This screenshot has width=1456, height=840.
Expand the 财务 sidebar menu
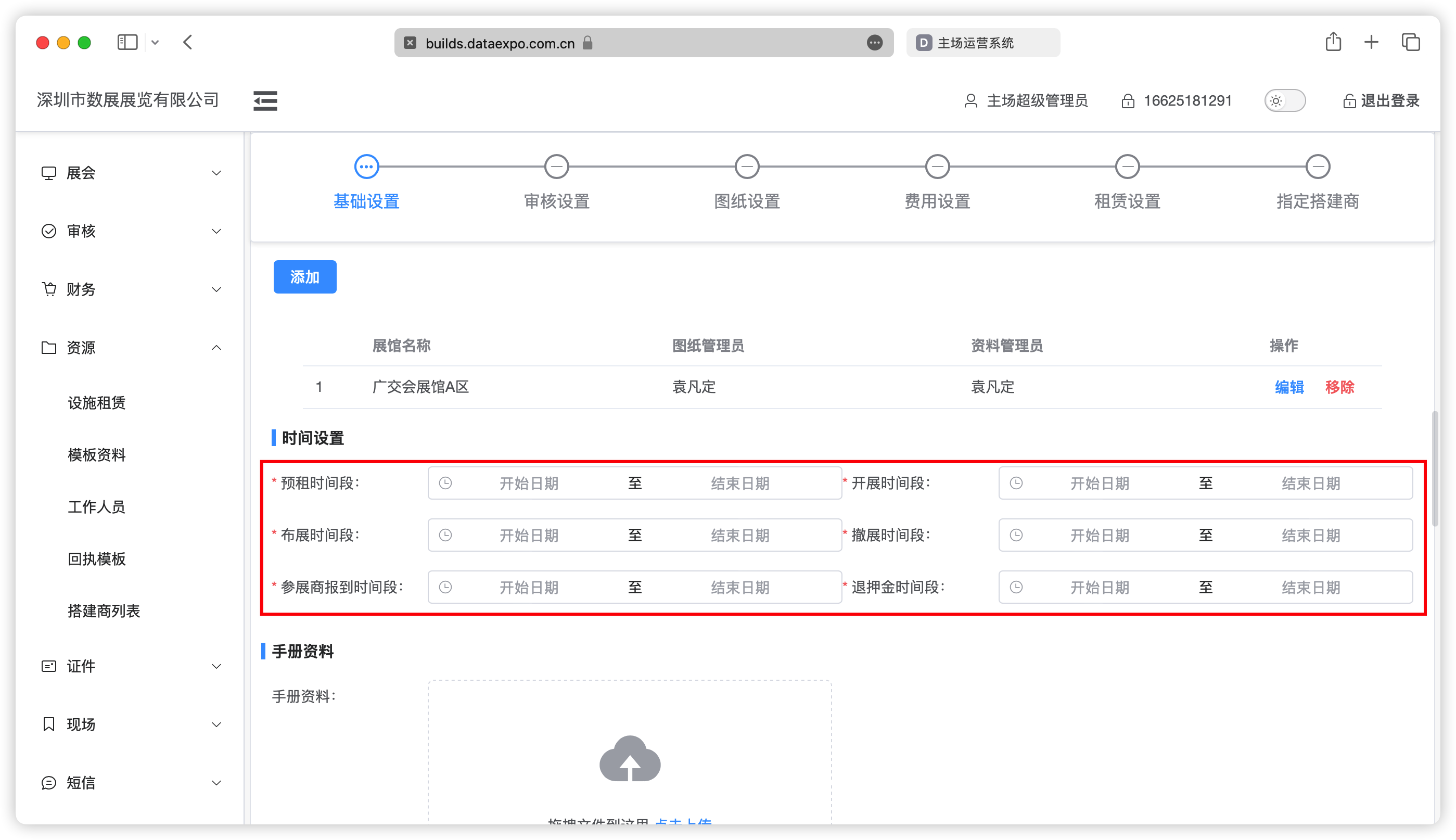pyautogui.click(x=131, y=289)
